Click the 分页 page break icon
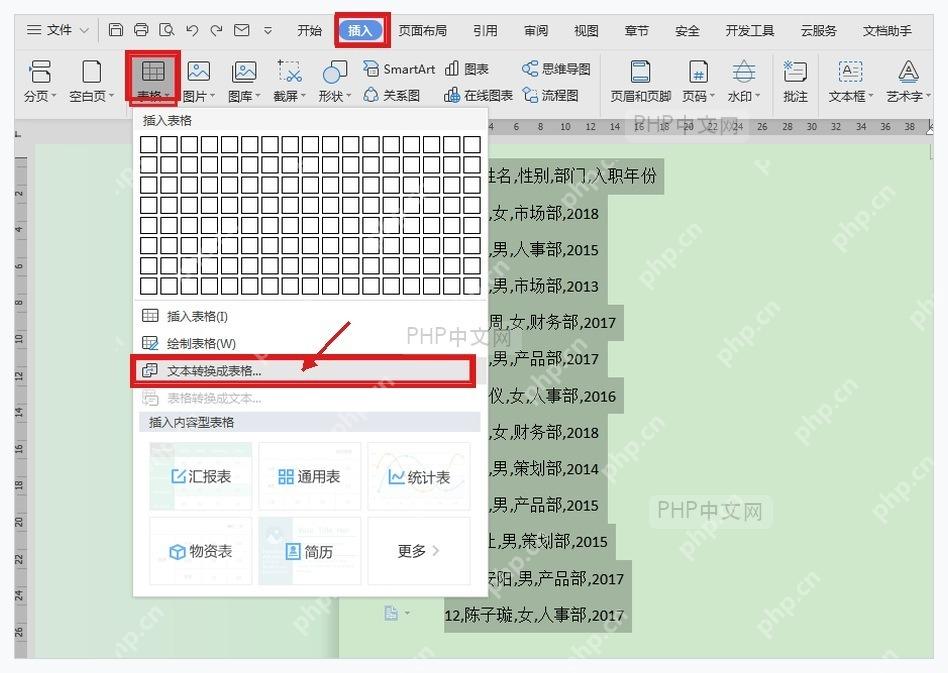Image resolution: width=948 pixels, height=673 pixels. (40, 71)
